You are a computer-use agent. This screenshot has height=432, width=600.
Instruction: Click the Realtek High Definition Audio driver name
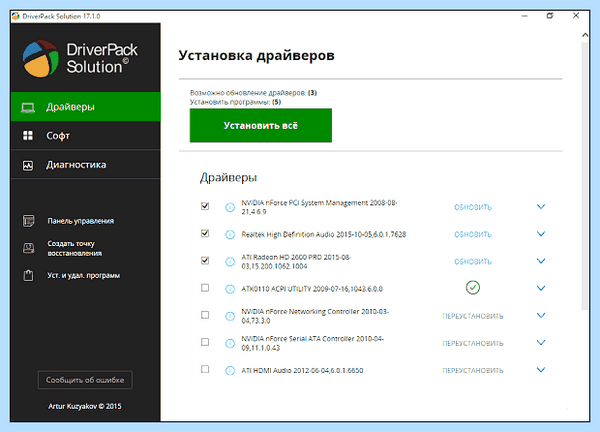coord(323,234)
